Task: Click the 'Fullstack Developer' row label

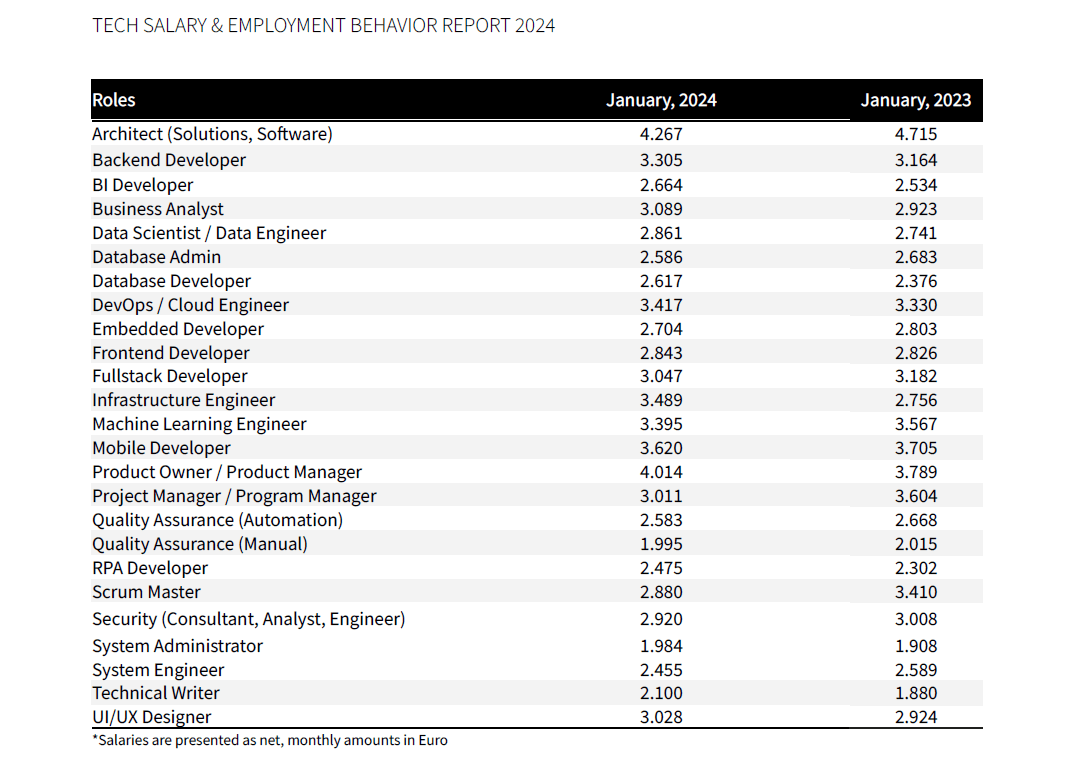Action: point(170,377)
